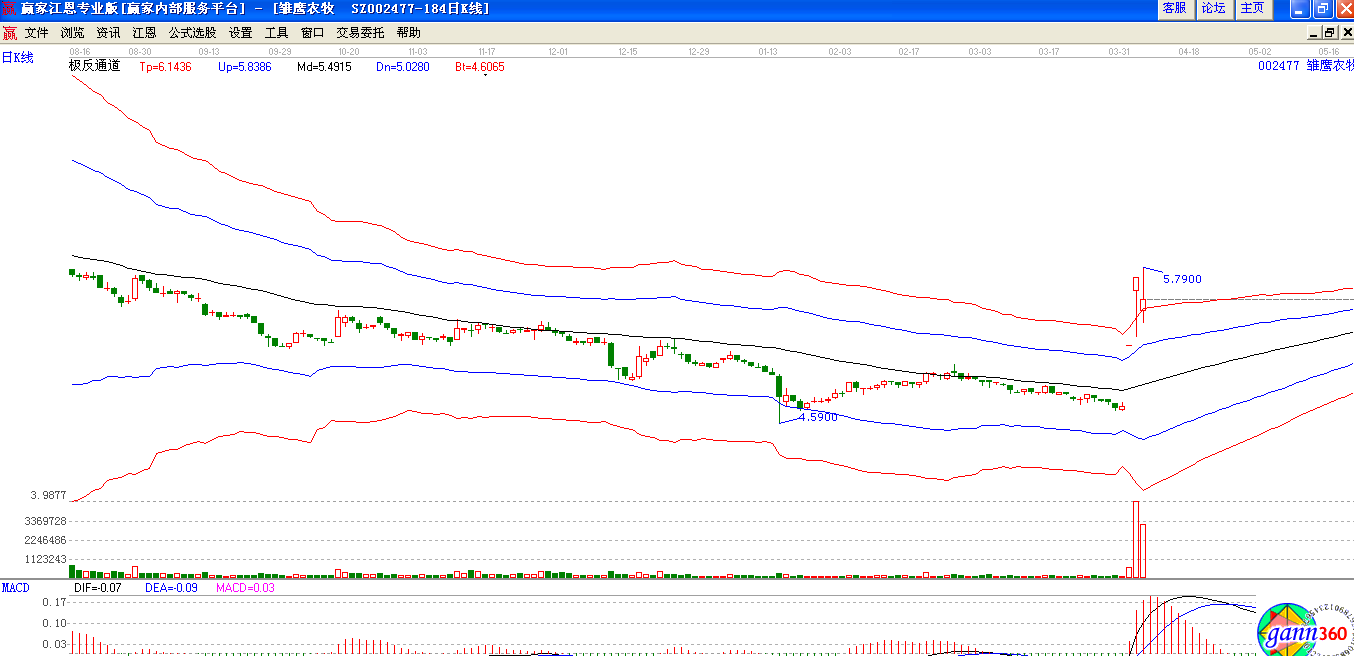The width and height of the screenshot is (1354, 656).
Task: Click the MACD indicator panel label
Action: 15,587
